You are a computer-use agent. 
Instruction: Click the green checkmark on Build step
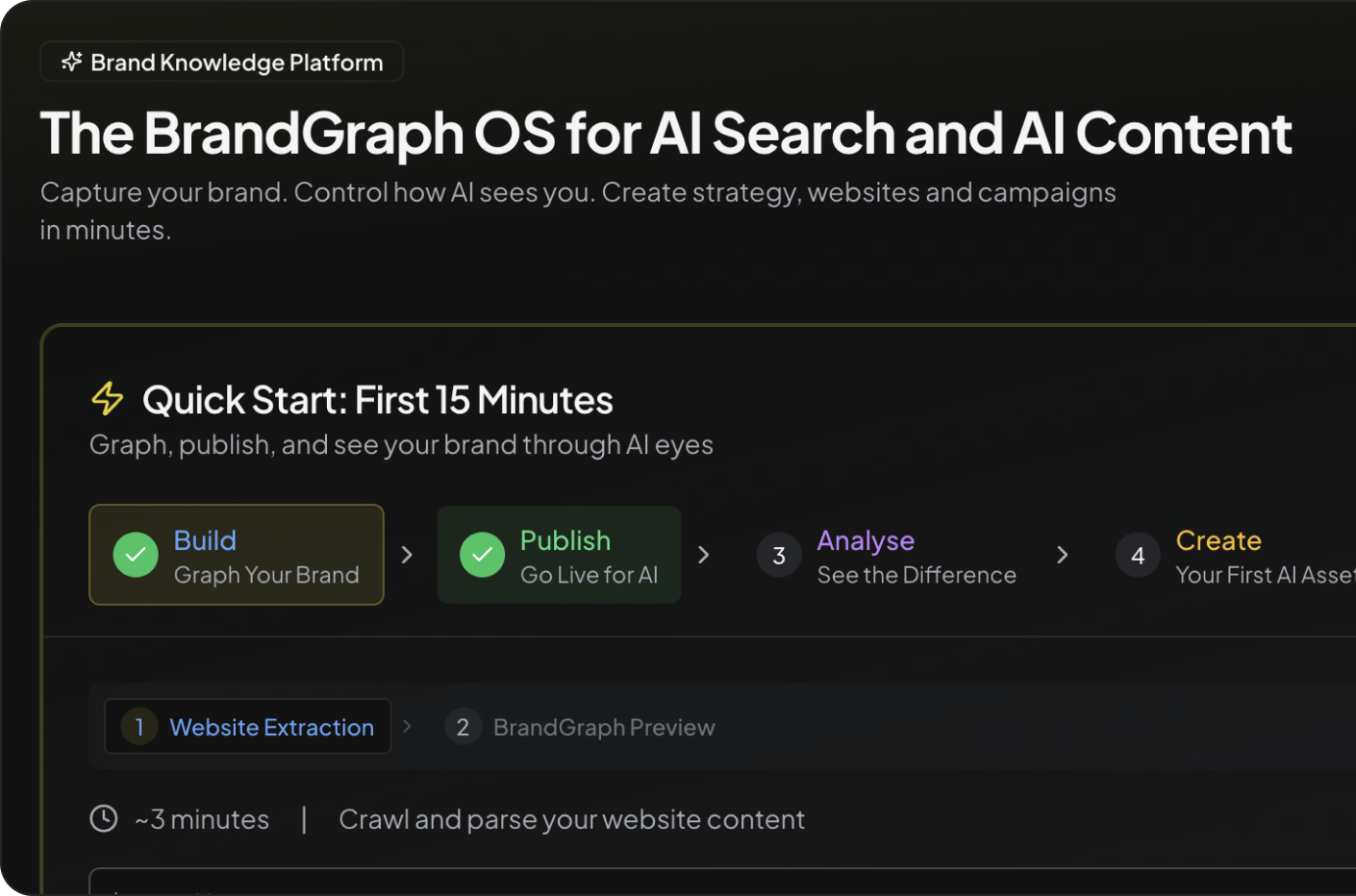point(136,555)
